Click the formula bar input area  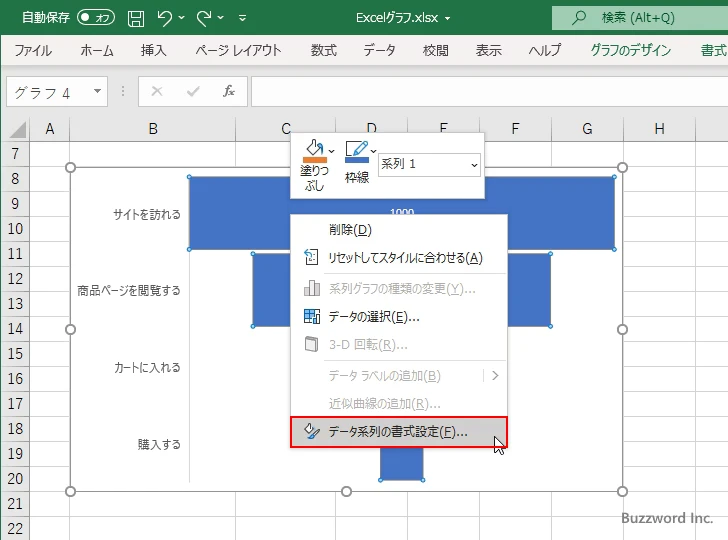click(x=490, y=92)
